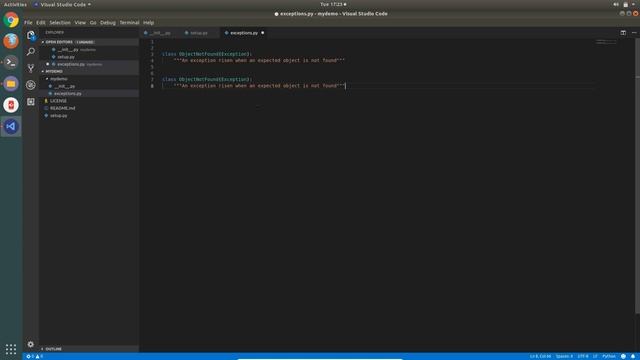Open the File menu
Image resolution: width=640 pixels, height=360 pixels.
tap(28, 22)
